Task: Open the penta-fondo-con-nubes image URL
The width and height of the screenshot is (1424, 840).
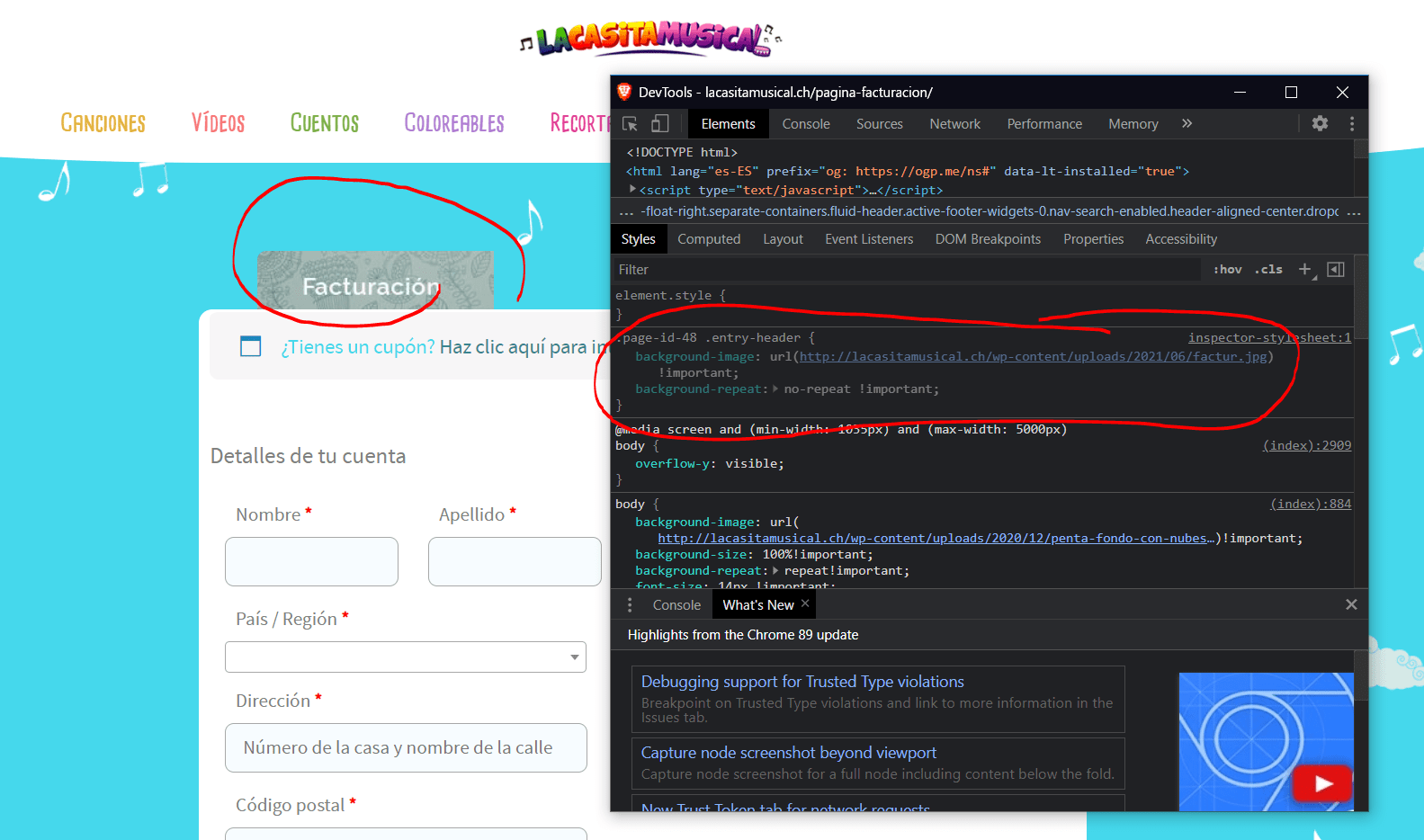Action: pos(936,539)
